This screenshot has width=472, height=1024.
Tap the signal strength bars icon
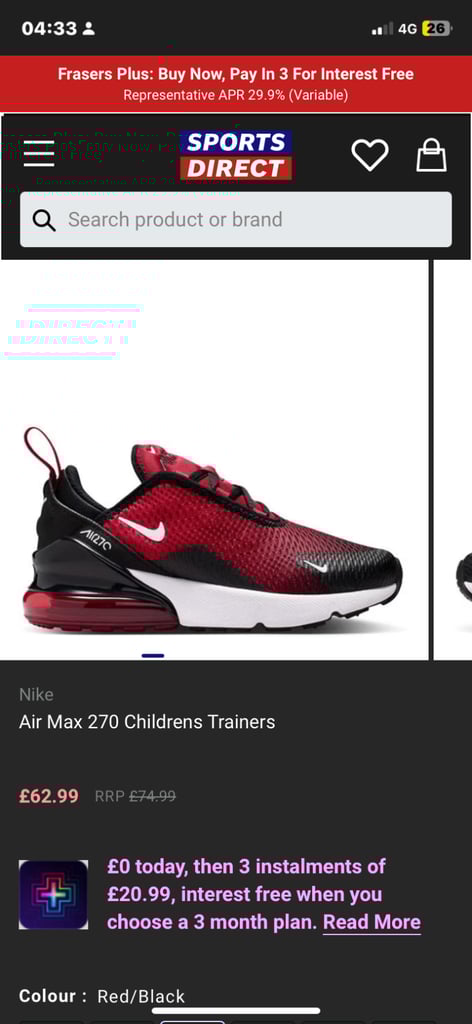383,29
